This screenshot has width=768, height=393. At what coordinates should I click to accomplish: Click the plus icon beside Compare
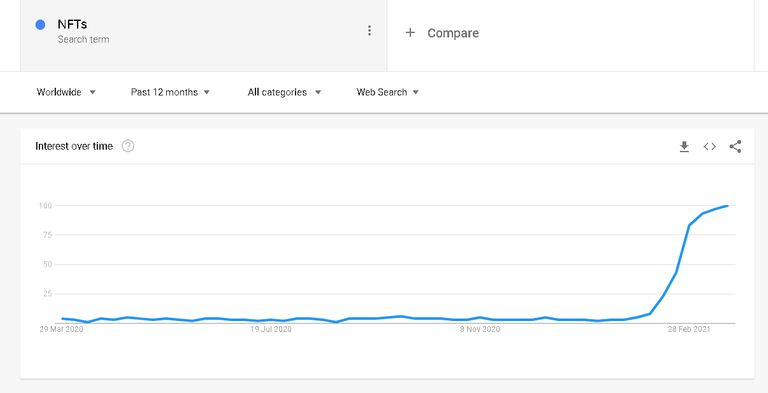pos(410,33)
